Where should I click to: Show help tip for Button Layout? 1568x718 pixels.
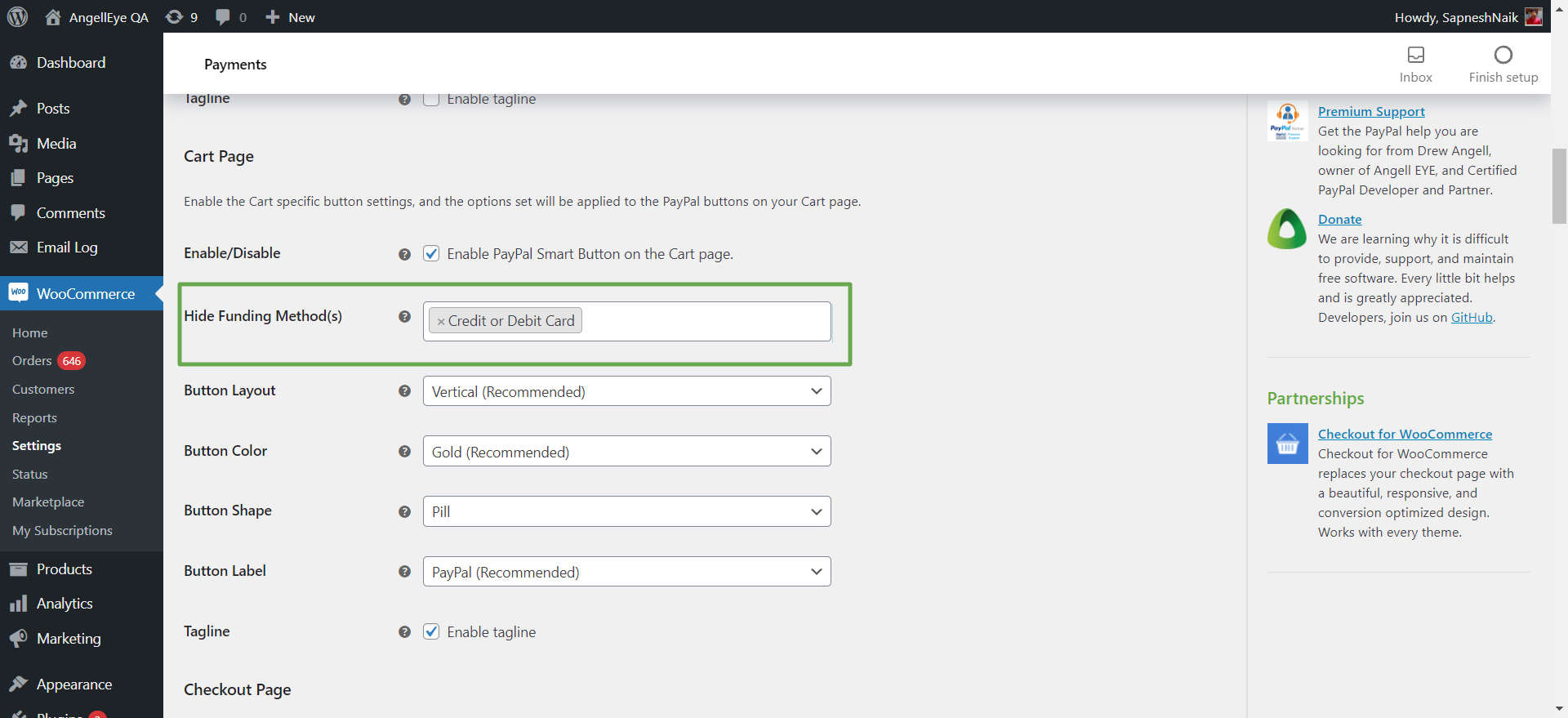coord(404,390)
